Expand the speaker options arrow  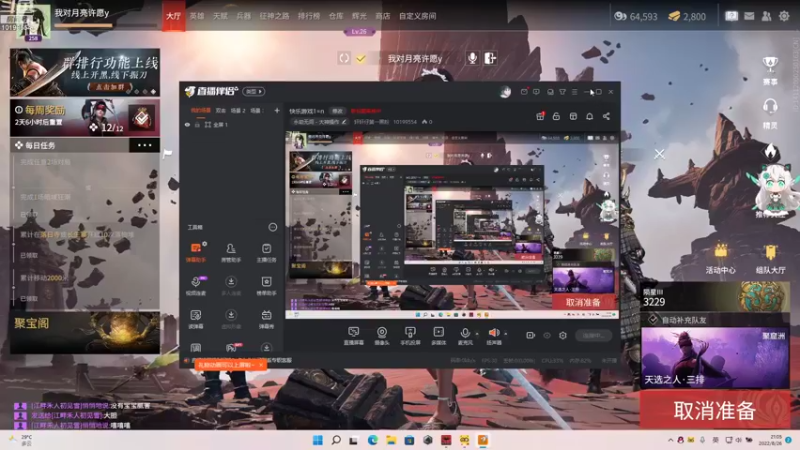[506, 334]
